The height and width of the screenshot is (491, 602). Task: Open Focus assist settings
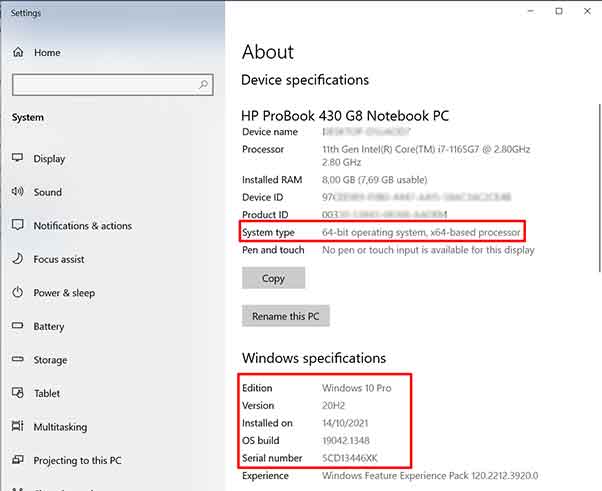click(59, 259)
